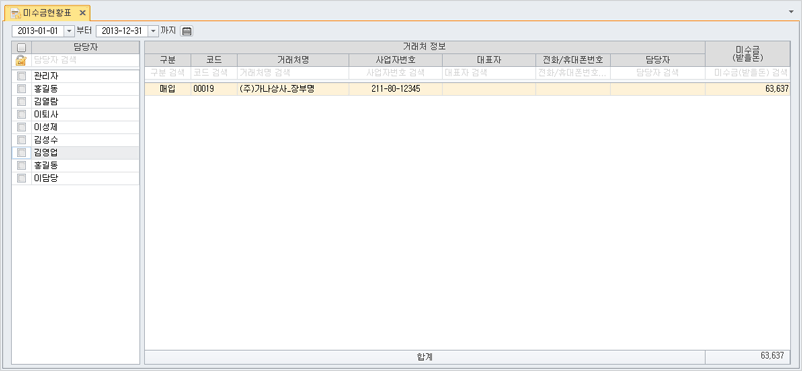Click the 사업자번호 검색 filter field

[396, 73]
